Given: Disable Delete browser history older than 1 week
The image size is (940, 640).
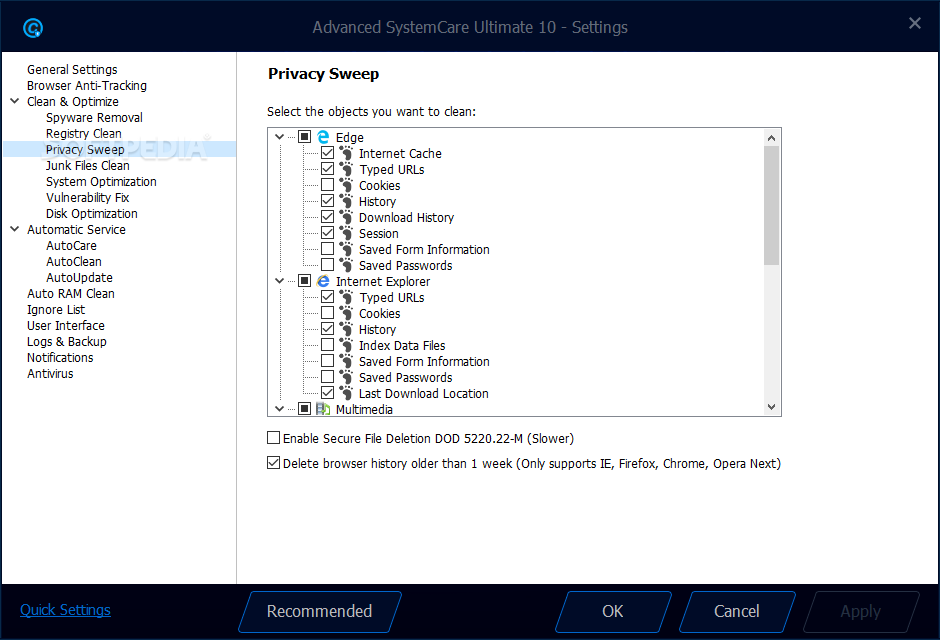Looking at the screenshot, I should 273,463.
